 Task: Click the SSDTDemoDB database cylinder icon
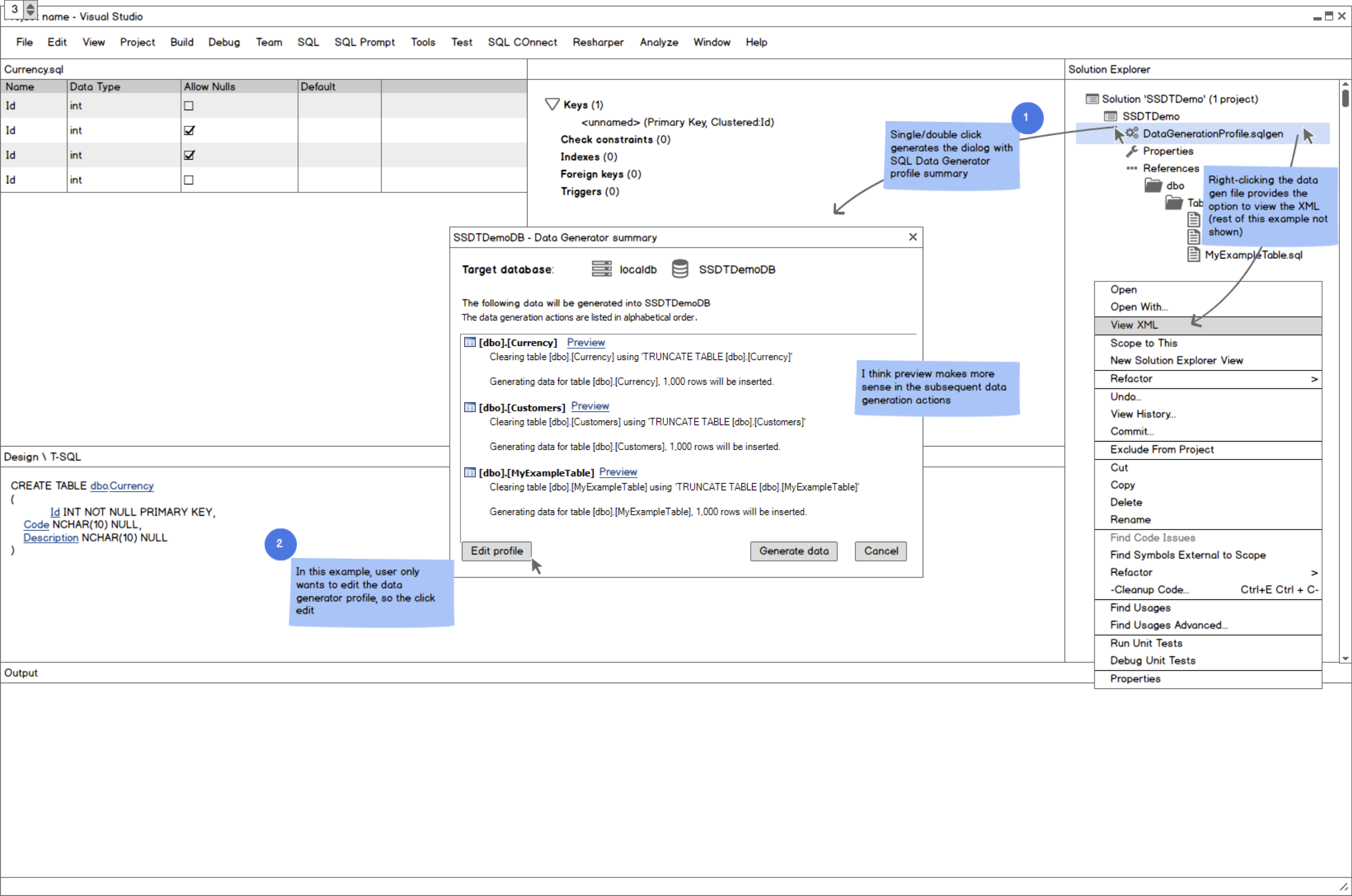click(679, 269)
